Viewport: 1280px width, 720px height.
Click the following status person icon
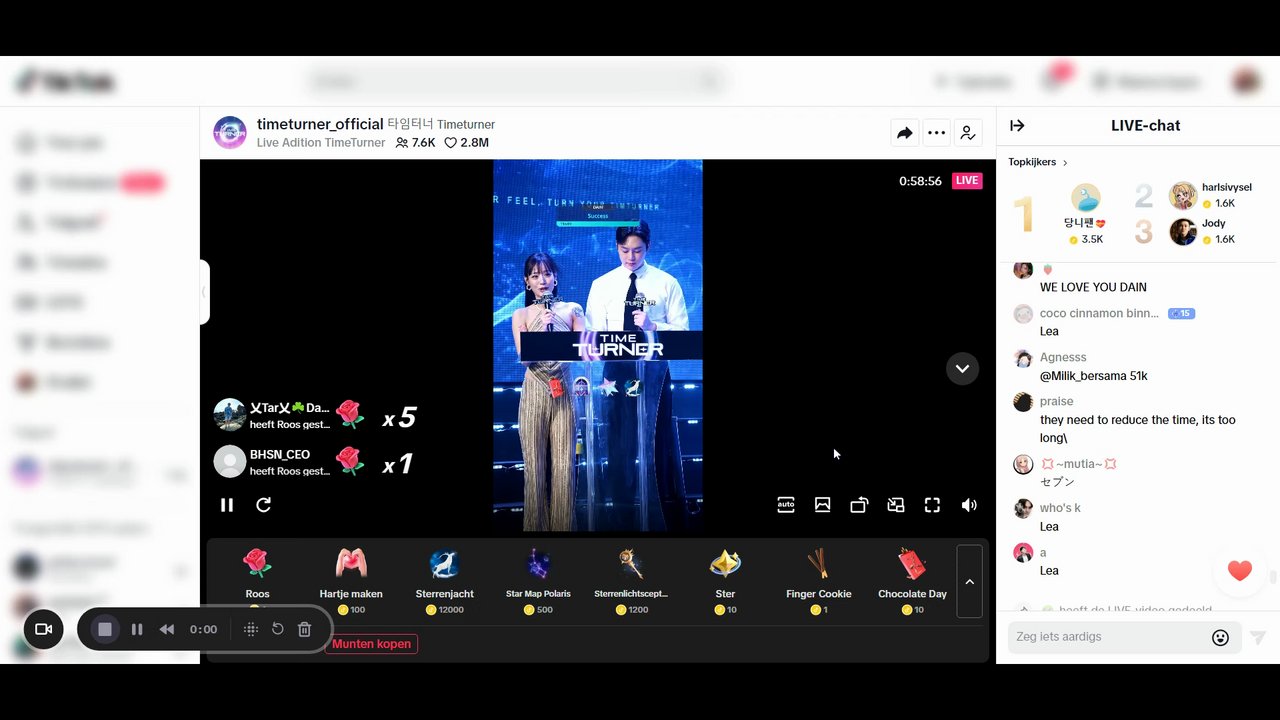pos(968,133)
